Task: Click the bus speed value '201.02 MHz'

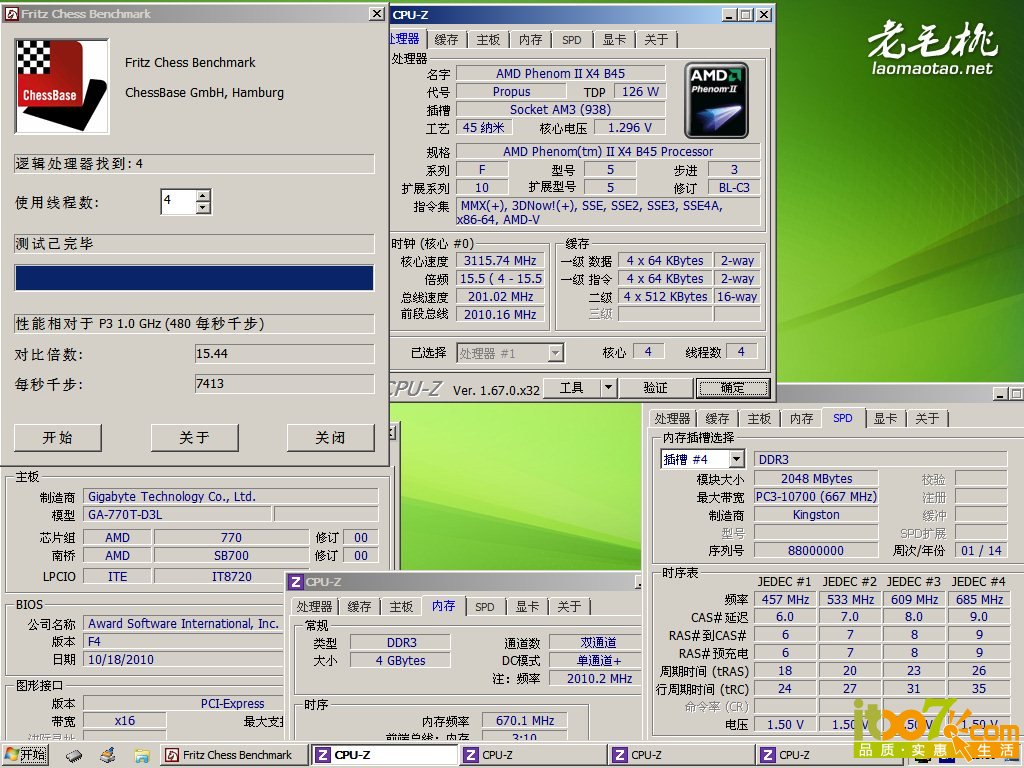Action: tap(500, 296)
